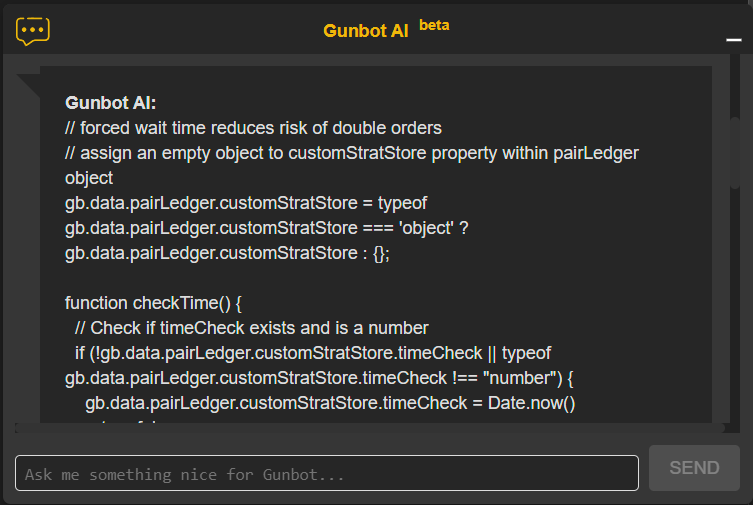
Task: Click the bold 'Gunbot AI:' sender label
Action: coord(110,103)
